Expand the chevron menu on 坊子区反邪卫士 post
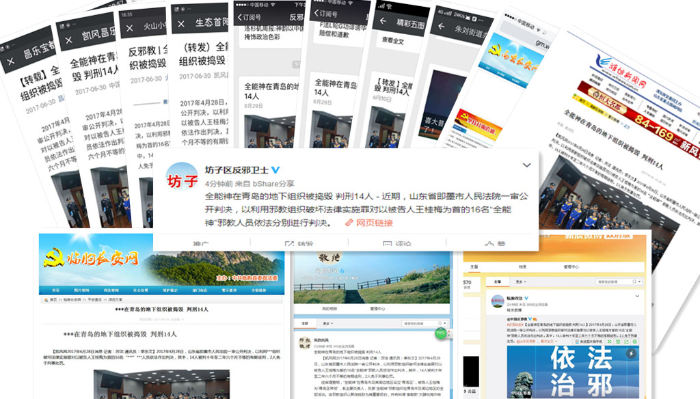This screenshot has height=399, width=700. (527, 165)
